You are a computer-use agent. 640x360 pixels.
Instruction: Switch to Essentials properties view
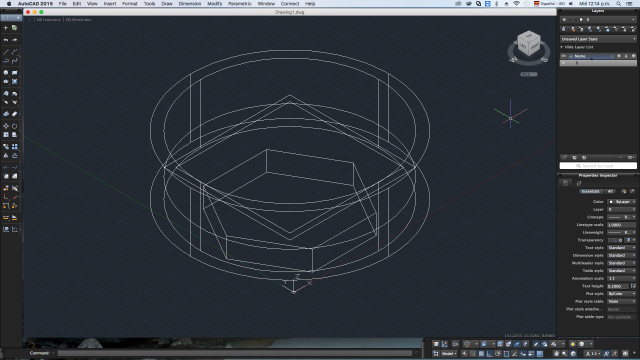pos(591,191)
